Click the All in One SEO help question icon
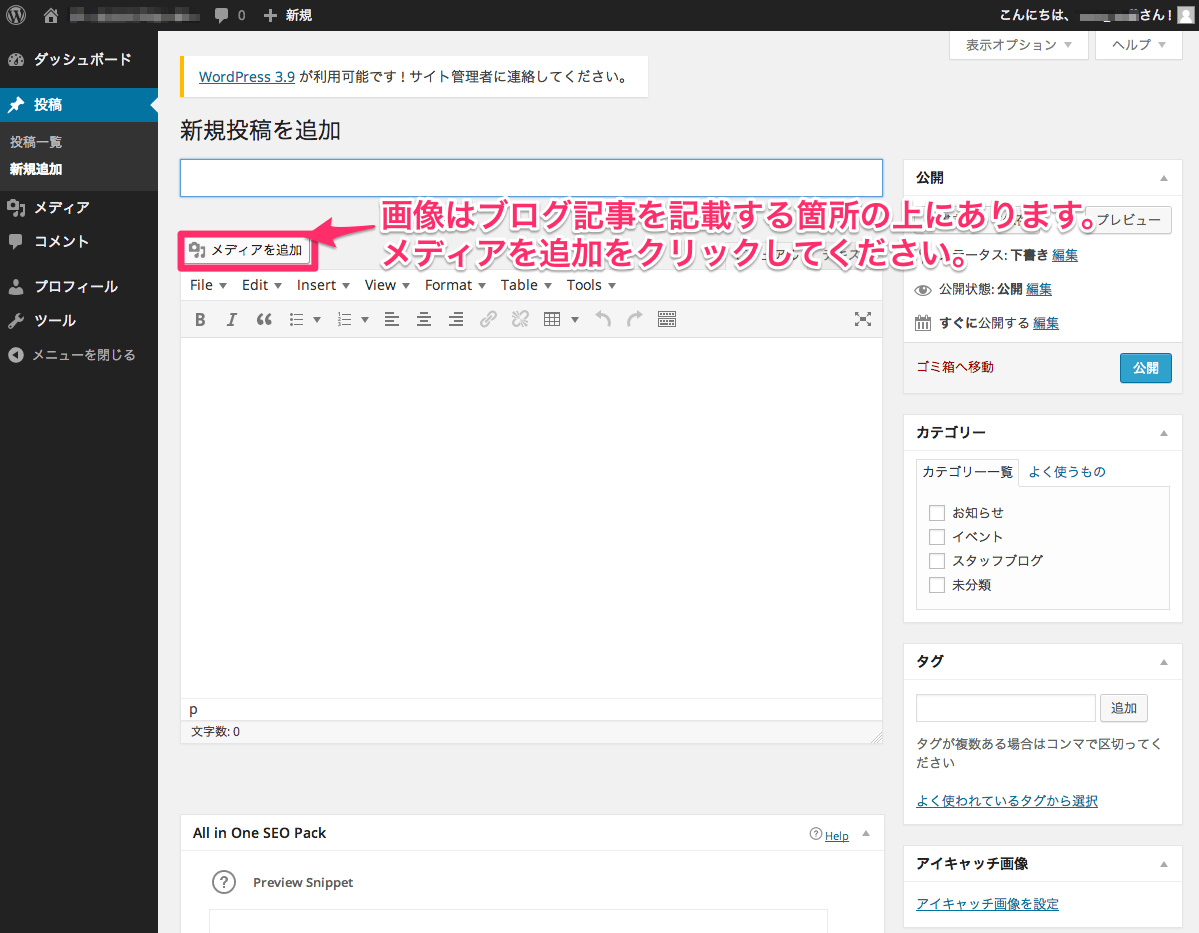The height and width of the screenshot is (933, 1199). [x=815, y=834]
